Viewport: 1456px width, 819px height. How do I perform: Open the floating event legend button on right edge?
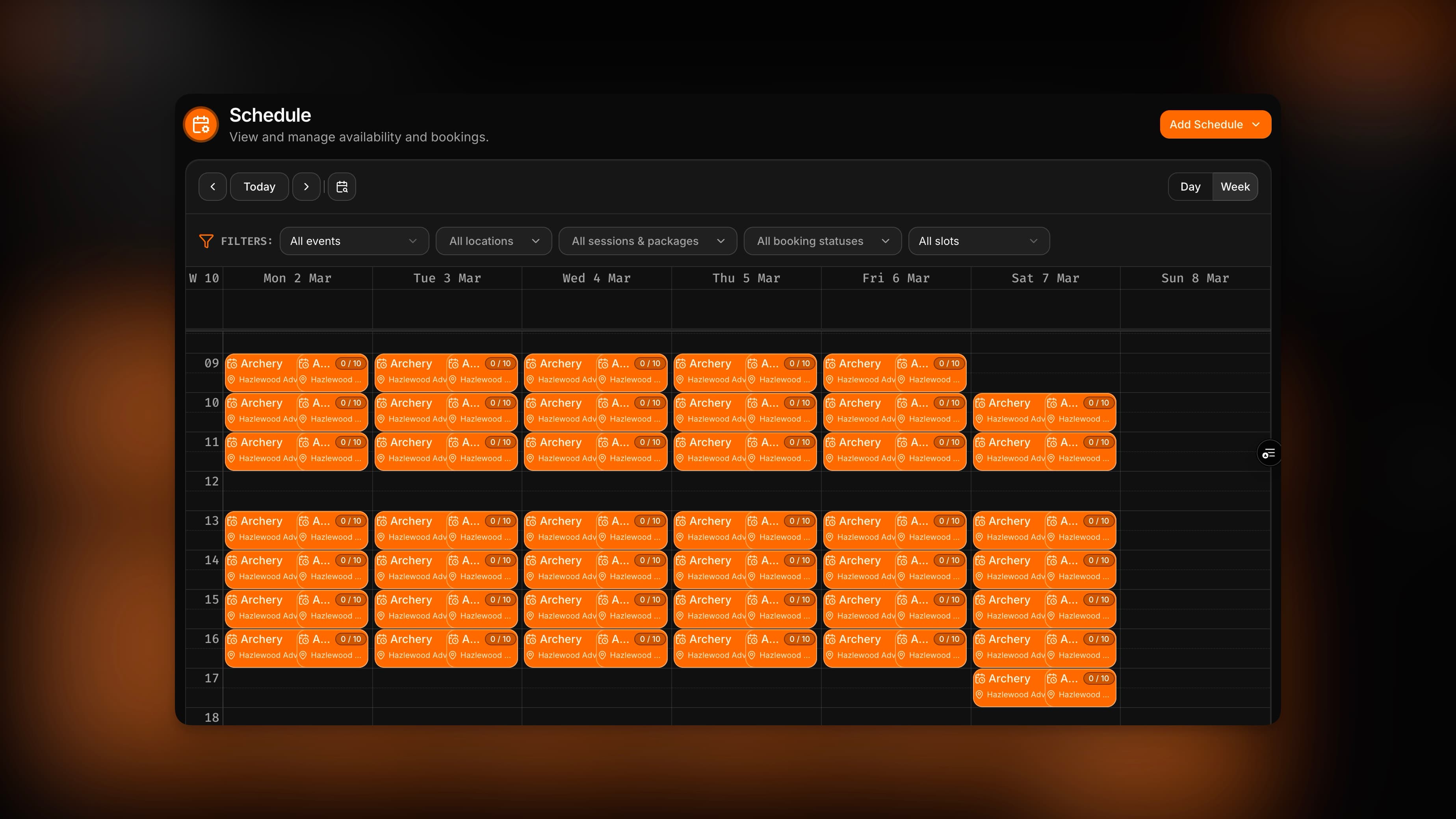point(1269,452)
